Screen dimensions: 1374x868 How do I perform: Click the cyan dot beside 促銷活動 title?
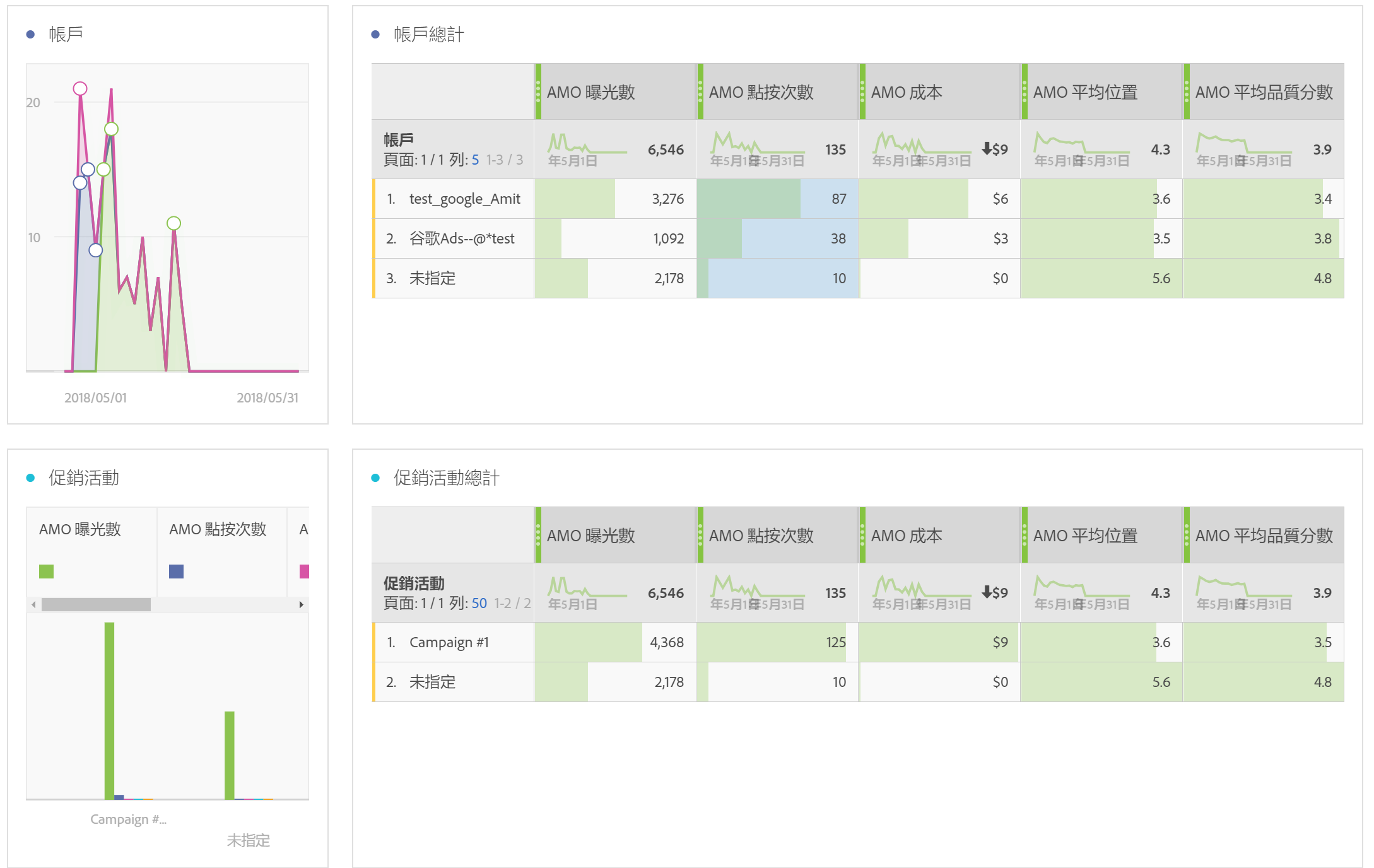pos(30,478)
